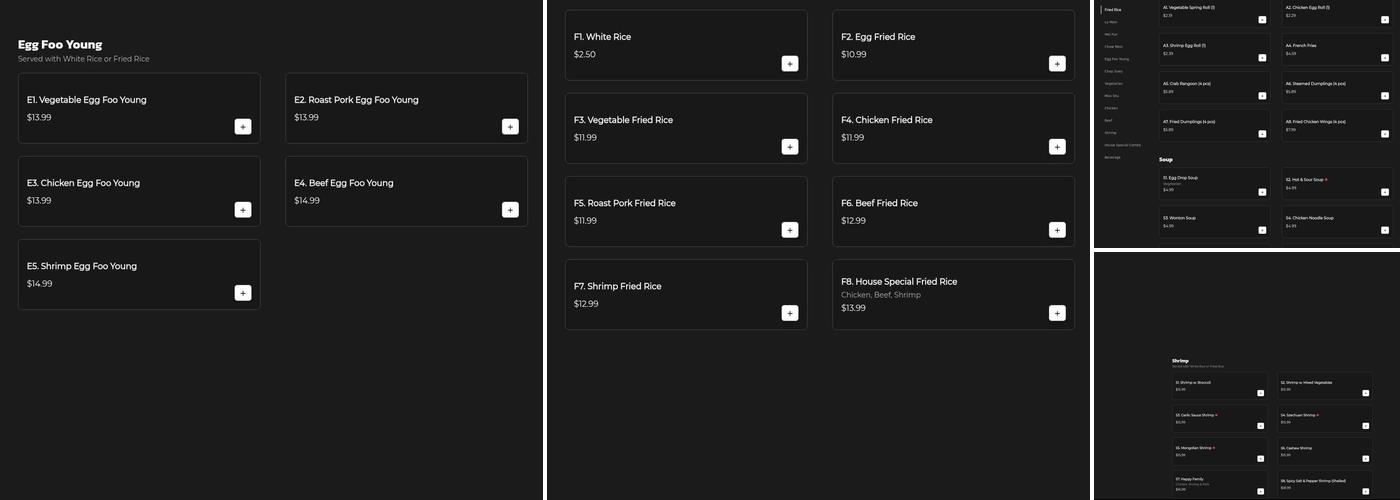1400x500 pixels.
Task: Add Chicken Egg Foo Young to cart
Action: tap(243, 210)
